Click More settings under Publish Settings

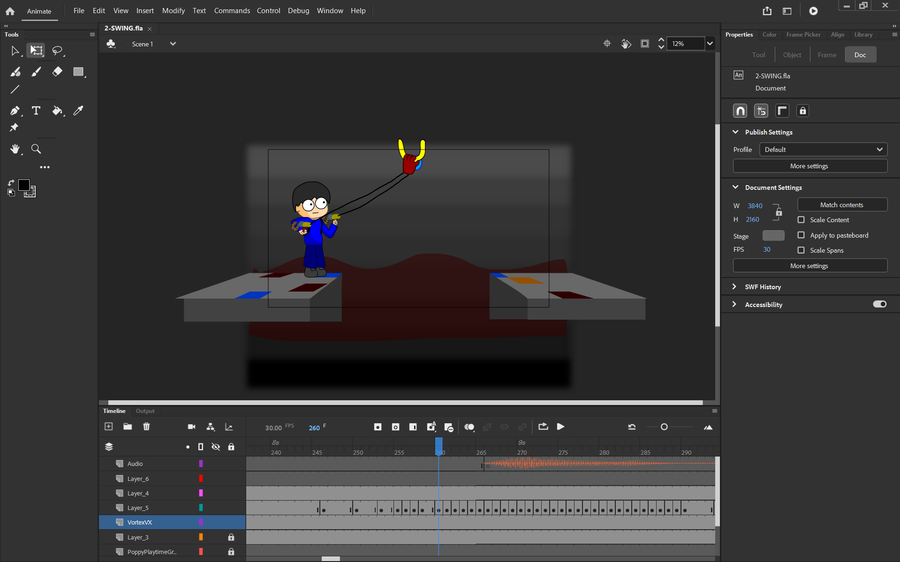coord(810,166)
